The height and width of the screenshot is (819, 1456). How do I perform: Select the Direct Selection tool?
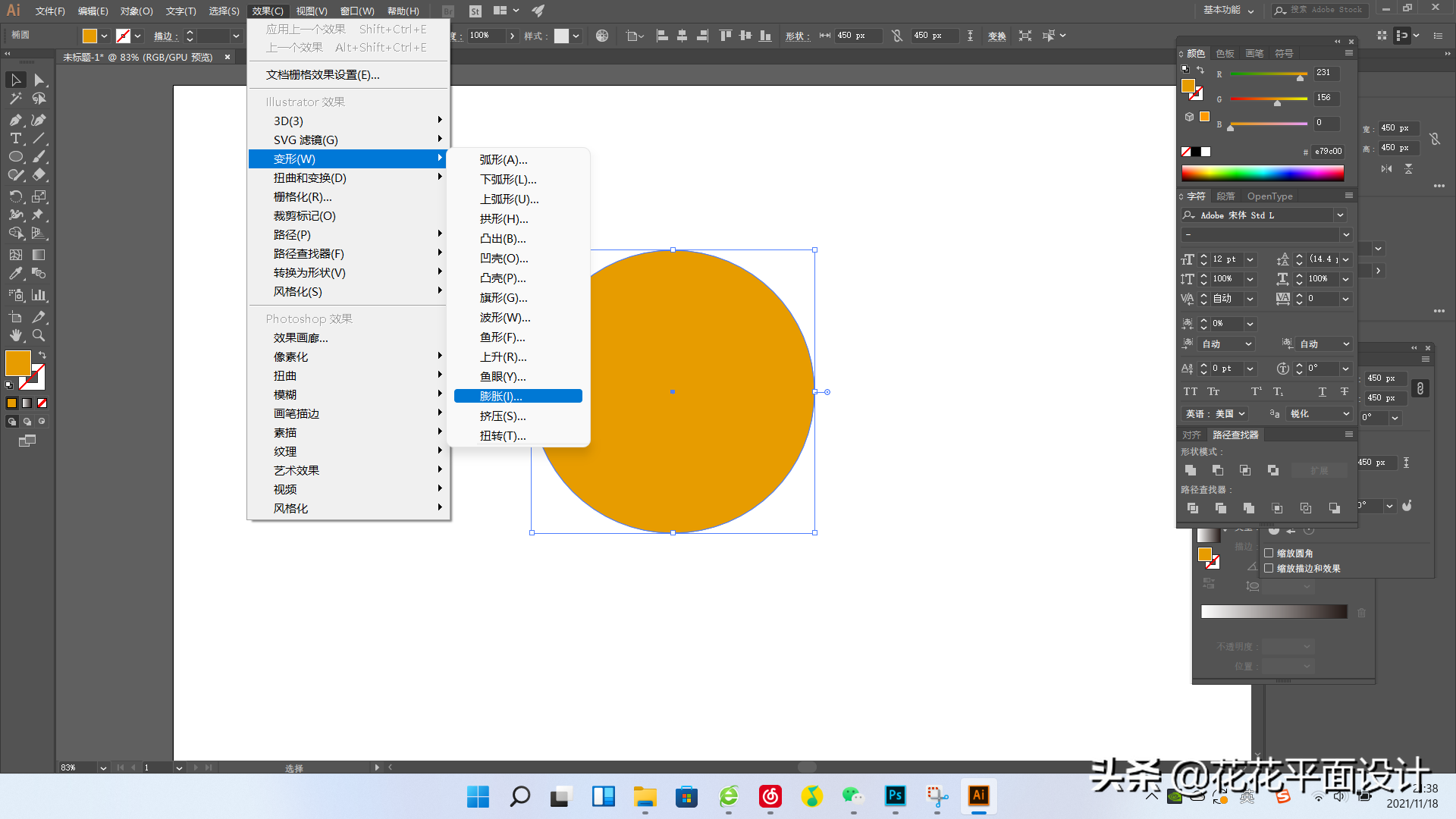39,80
